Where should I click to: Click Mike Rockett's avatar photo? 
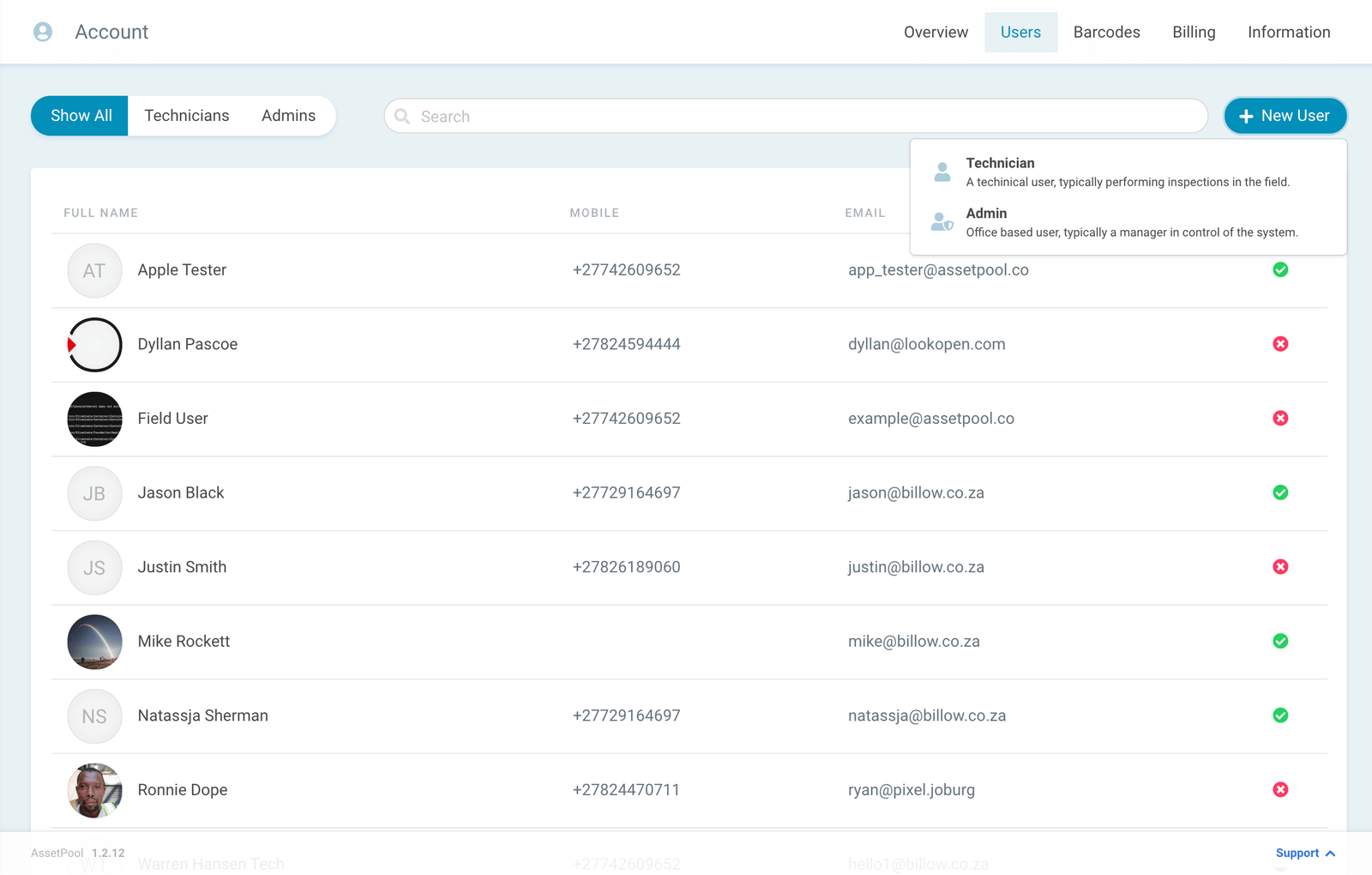(94, 642)
